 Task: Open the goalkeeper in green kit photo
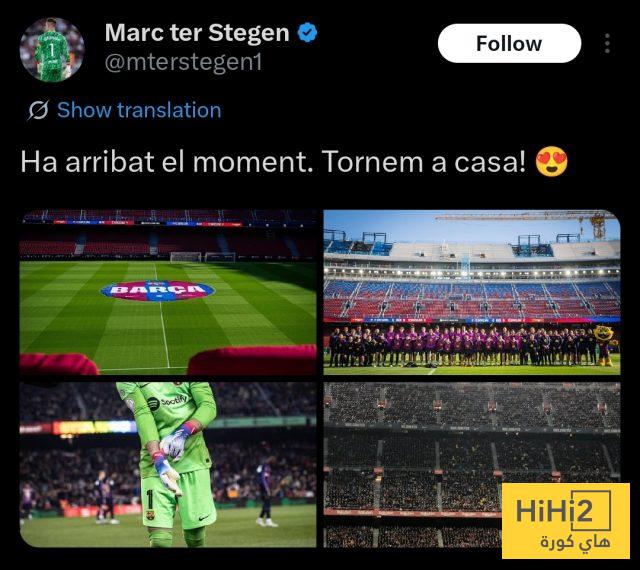168,465
